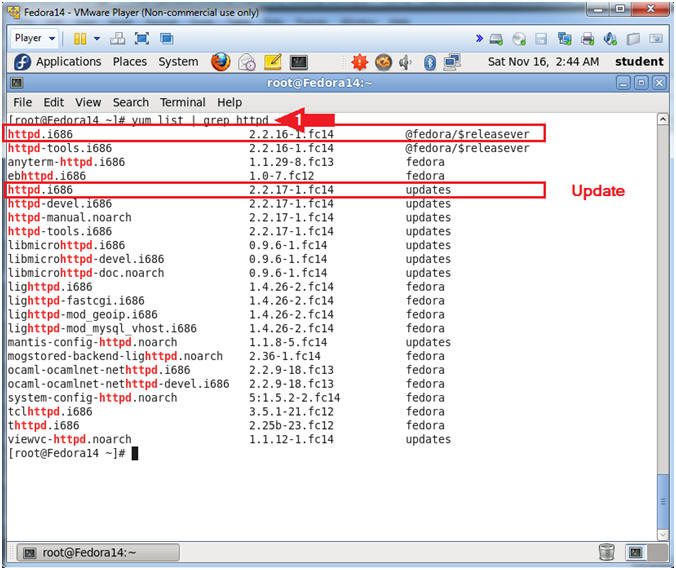The image size is (676, 570).
Task: Click the system-config-httpd.noarch entry
Action: click(x=93, y=398)
